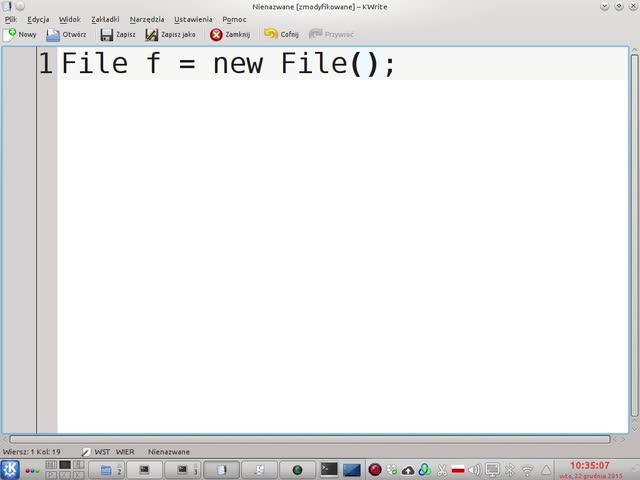
Task: Click the Nowy (new document) toolbar icon
Action: click(x=10, y=35)
